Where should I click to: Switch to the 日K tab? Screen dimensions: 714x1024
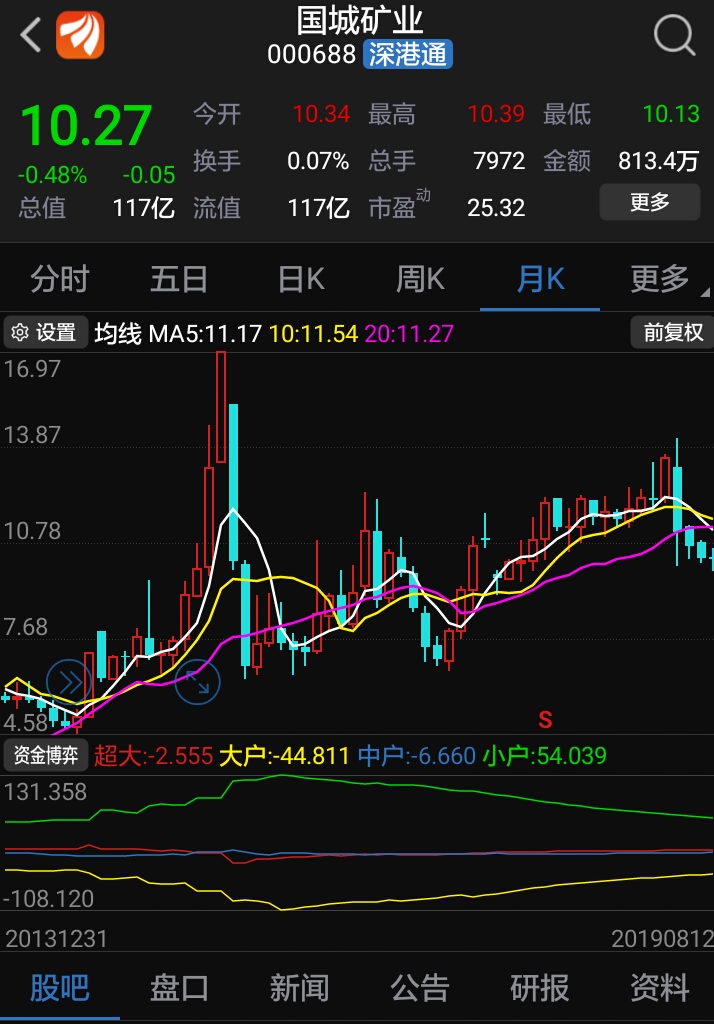pos(301,279)
